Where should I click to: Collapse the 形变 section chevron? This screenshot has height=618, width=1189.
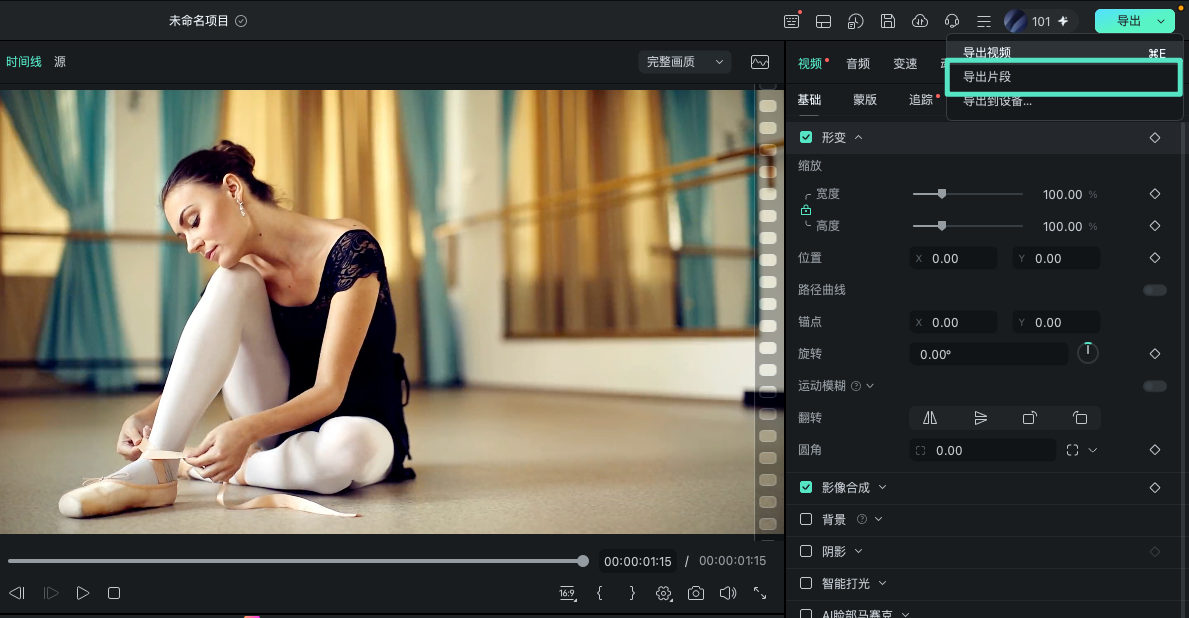click(858, 137)
